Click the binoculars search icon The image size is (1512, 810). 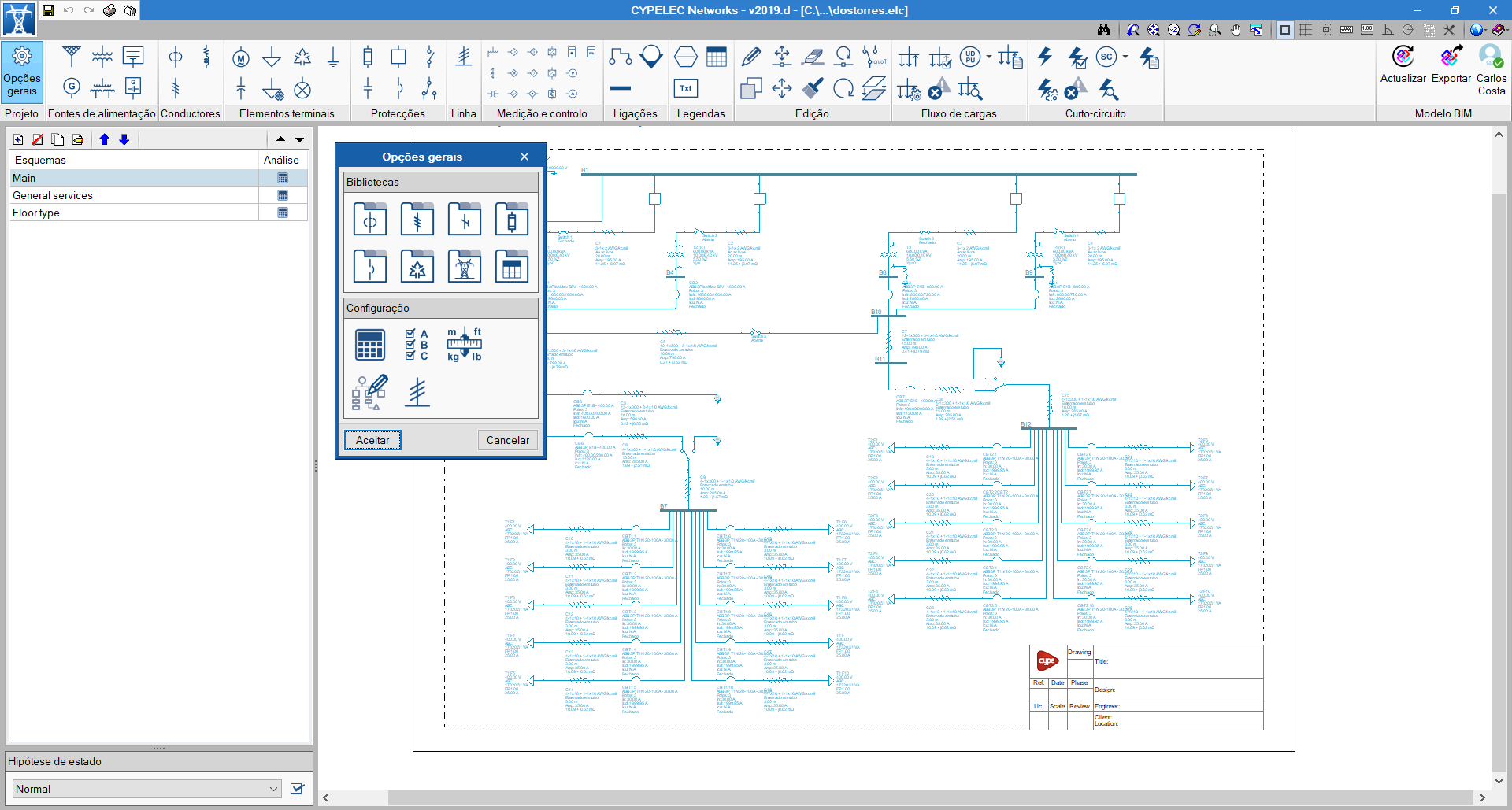(x=1104, y=30)
